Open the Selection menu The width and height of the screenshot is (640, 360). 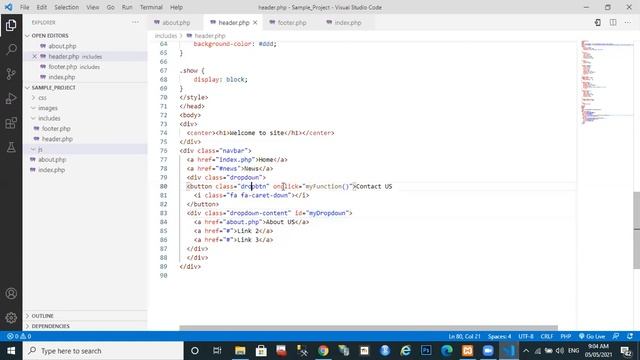[67, 7]
